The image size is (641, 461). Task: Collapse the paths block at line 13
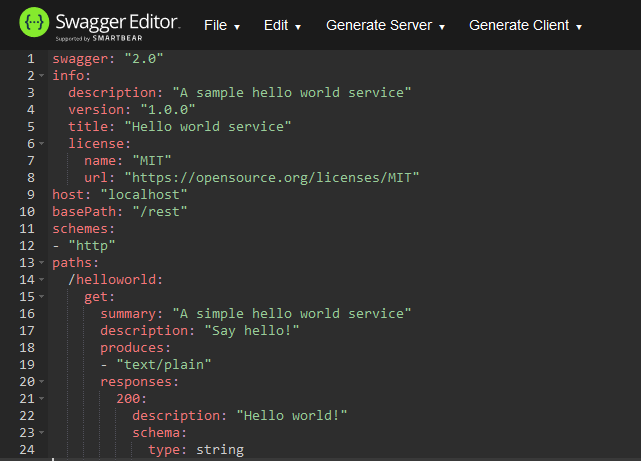click(42, 262)
